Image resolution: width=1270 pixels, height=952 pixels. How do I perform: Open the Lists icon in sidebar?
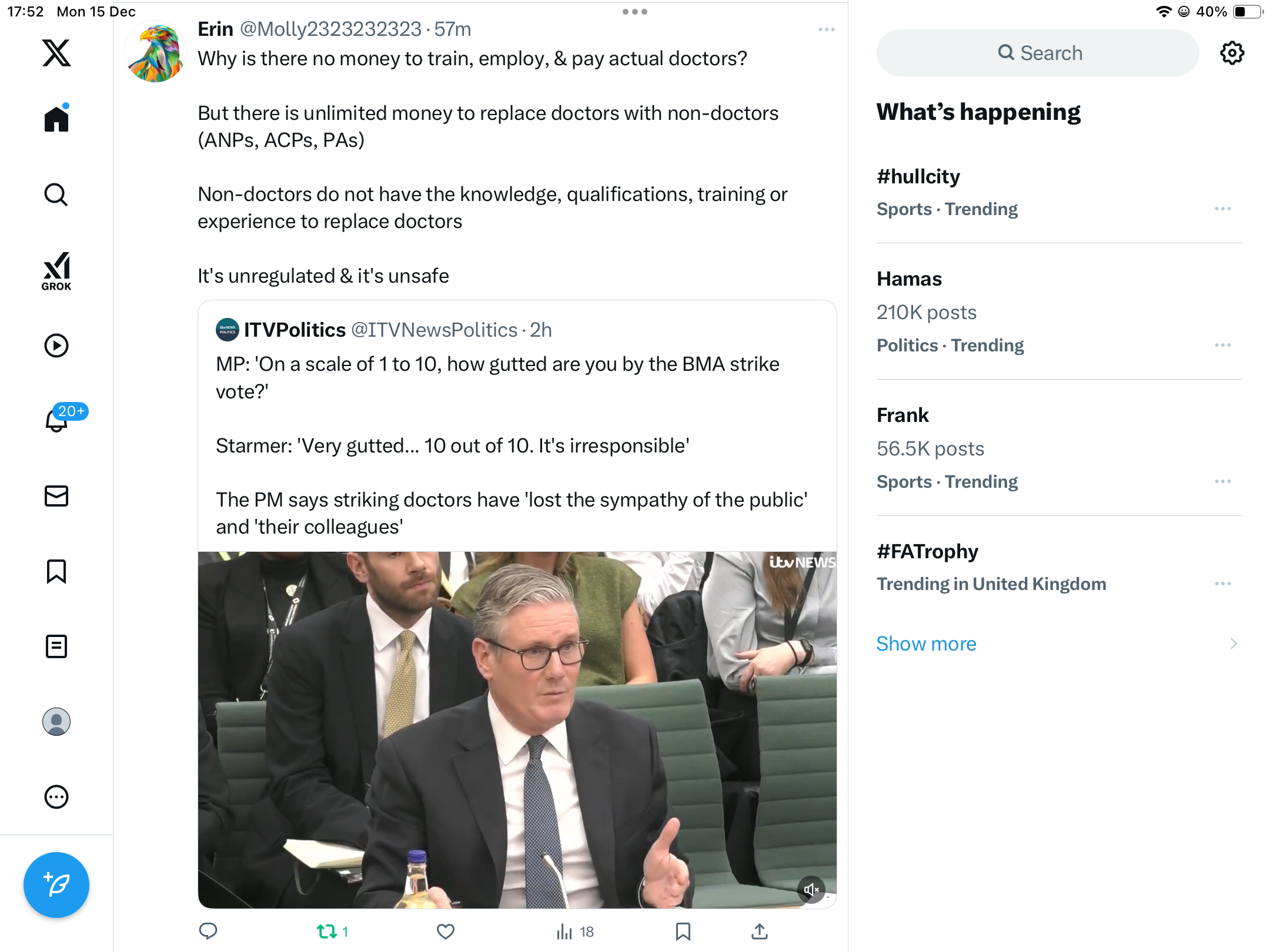[x=56, y=646]
